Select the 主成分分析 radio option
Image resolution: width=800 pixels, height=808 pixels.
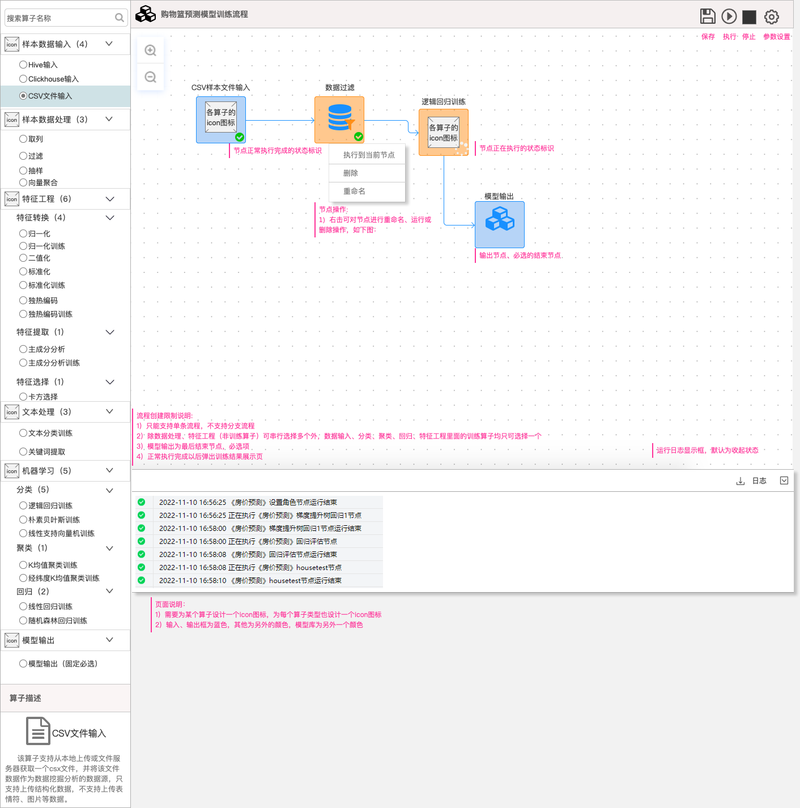tap(23, 349)
